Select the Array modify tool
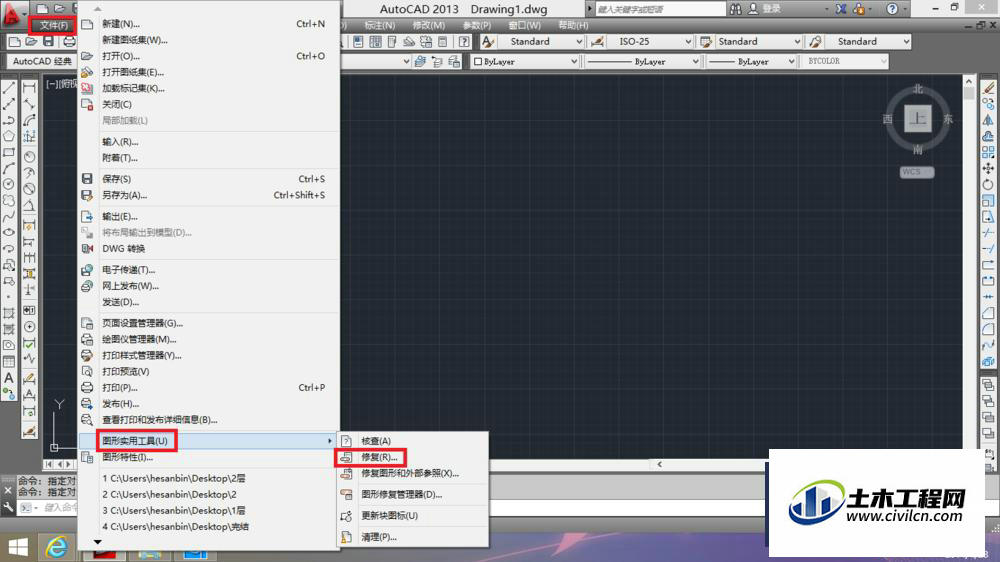 [x=988, y=152]
